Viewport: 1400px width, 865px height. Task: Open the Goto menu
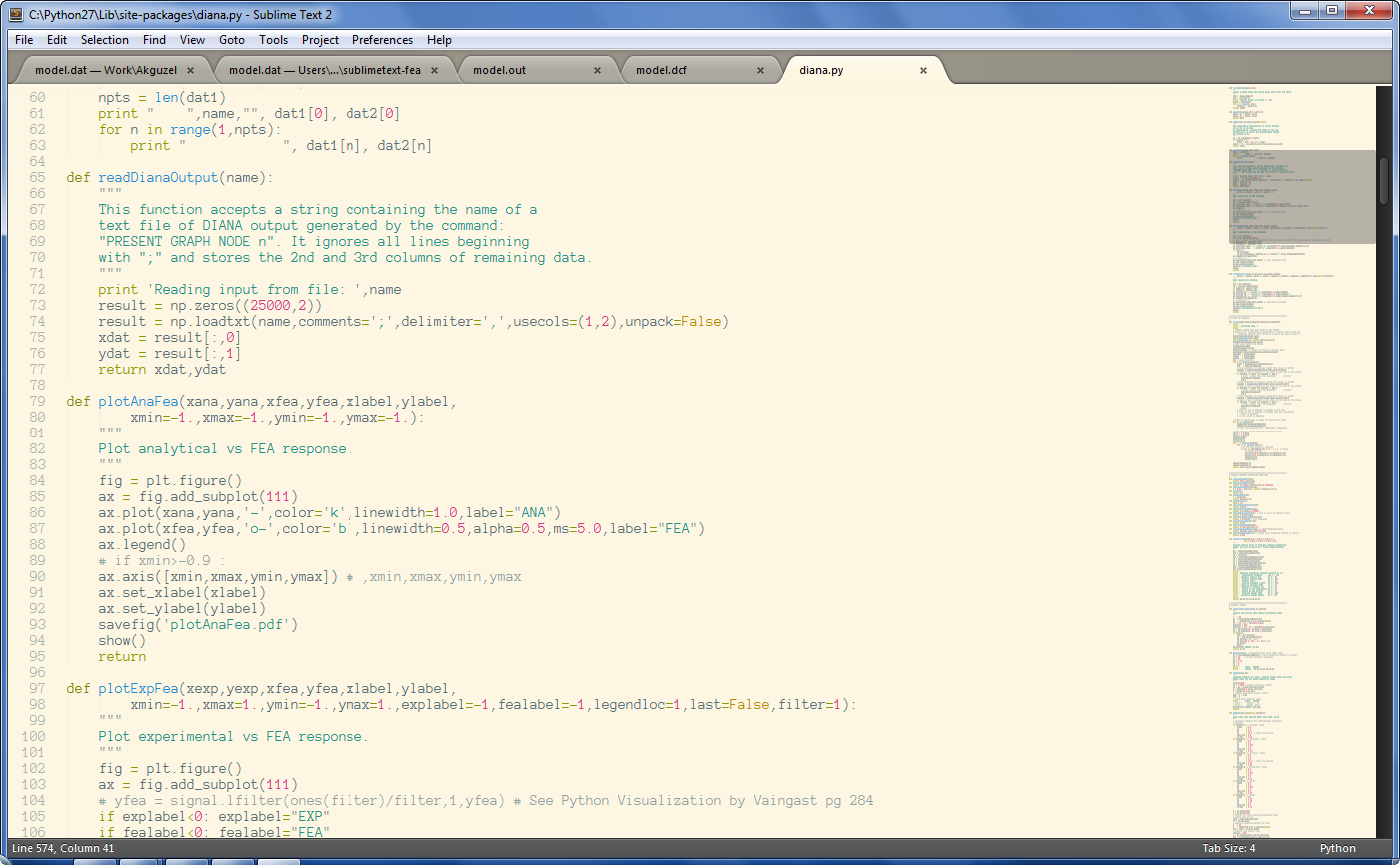click(231, 40)
